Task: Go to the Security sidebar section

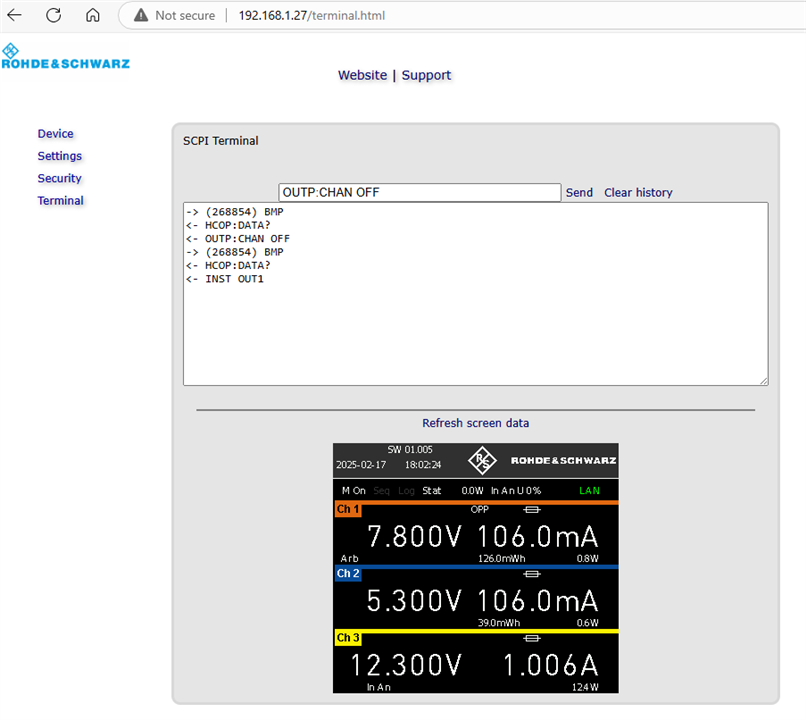Action: tap(60, 178)
